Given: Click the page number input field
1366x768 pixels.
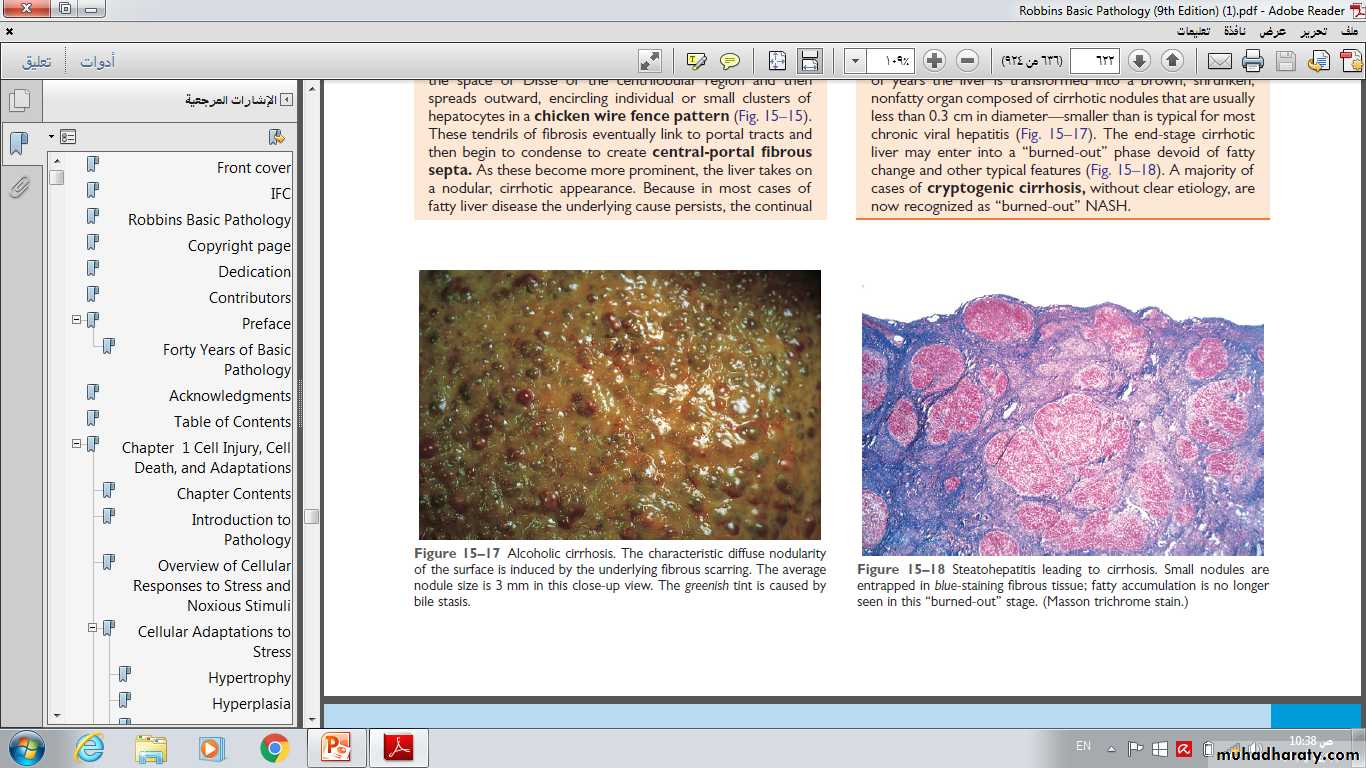Looking at the screenshot, I should 1093,61.
